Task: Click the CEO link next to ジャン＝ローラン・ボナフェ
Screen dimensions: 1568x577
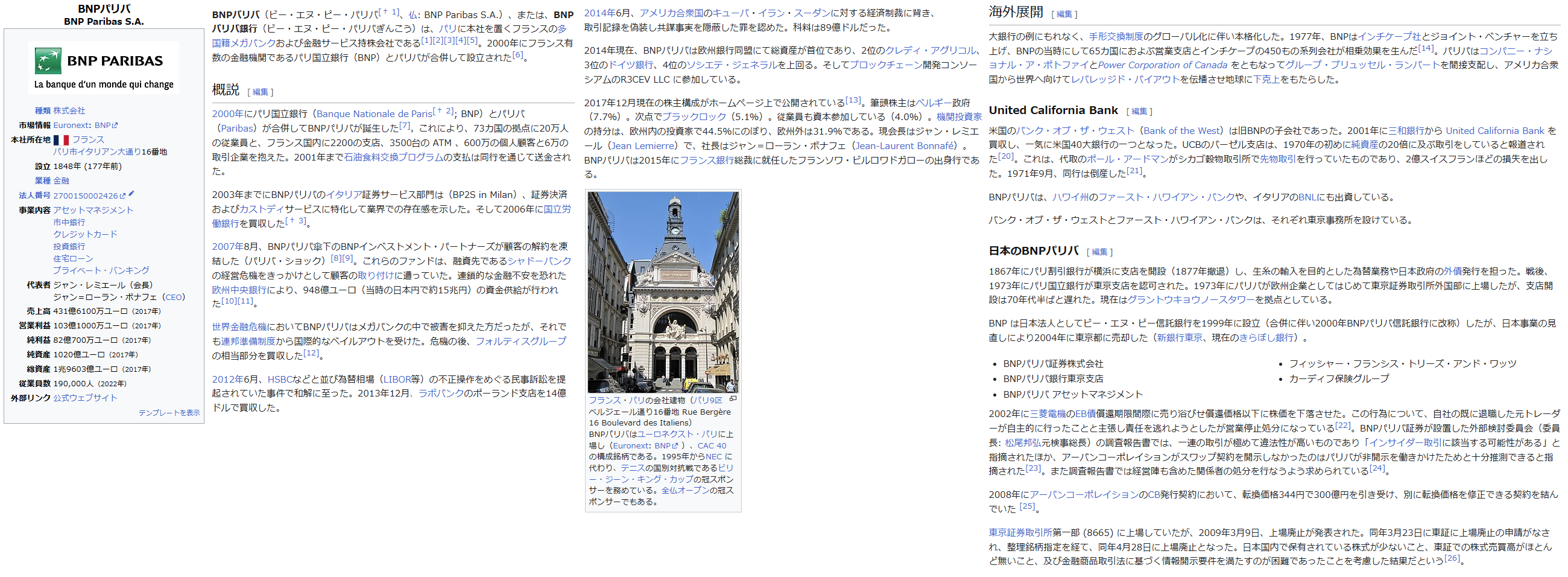Action: click(x=174, y=298)
